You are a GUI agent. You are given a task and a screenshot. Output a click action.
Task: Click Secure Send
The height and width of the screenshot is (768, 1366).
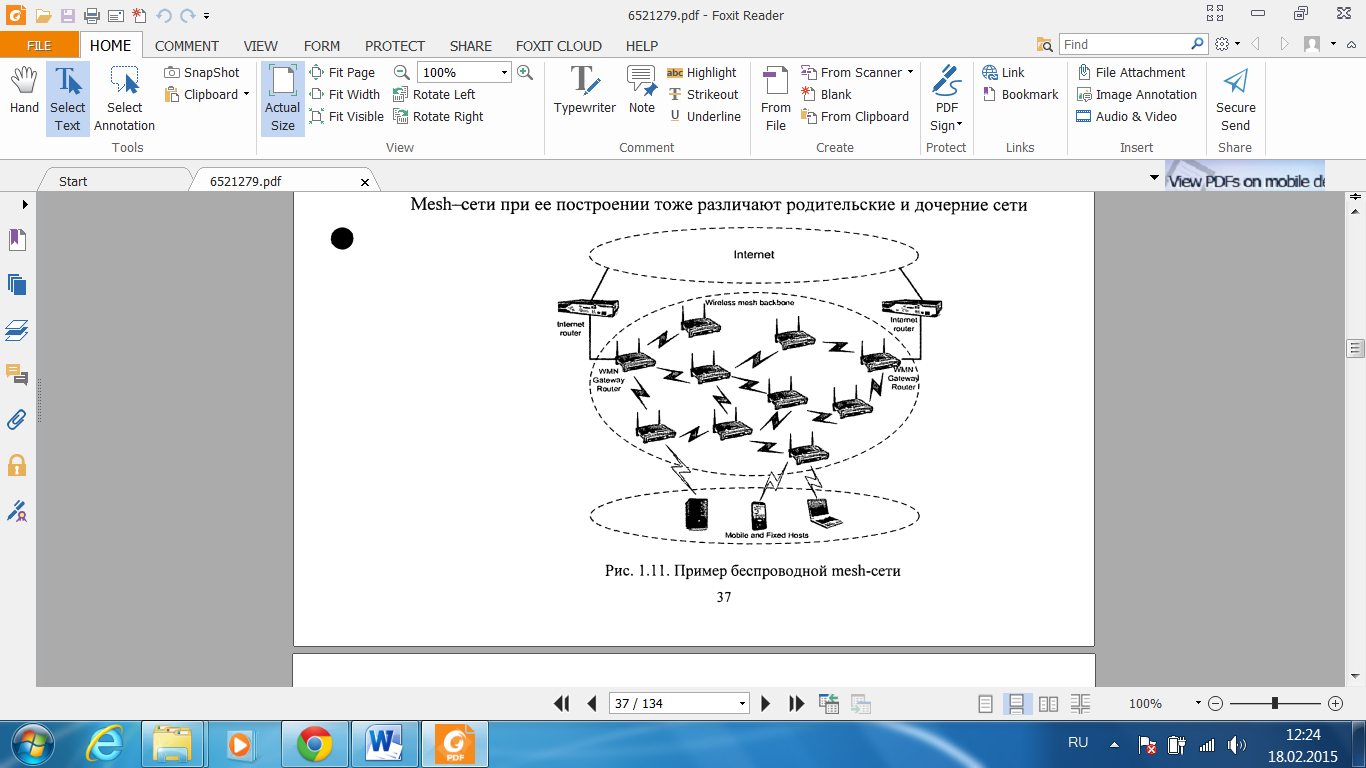(1236, 98)
